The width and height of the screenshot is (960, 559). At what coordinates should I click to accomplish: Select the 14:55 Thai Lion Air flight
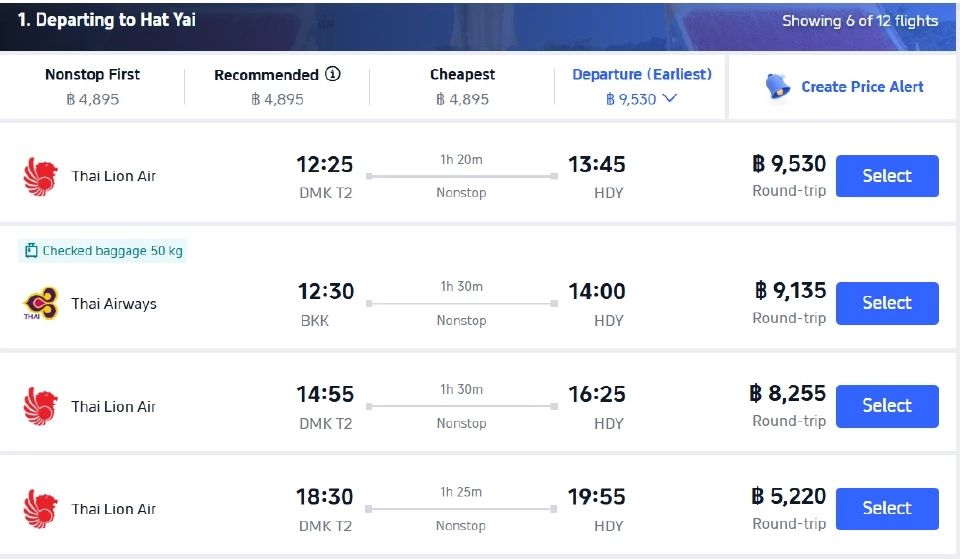click(x=886, y=406)
